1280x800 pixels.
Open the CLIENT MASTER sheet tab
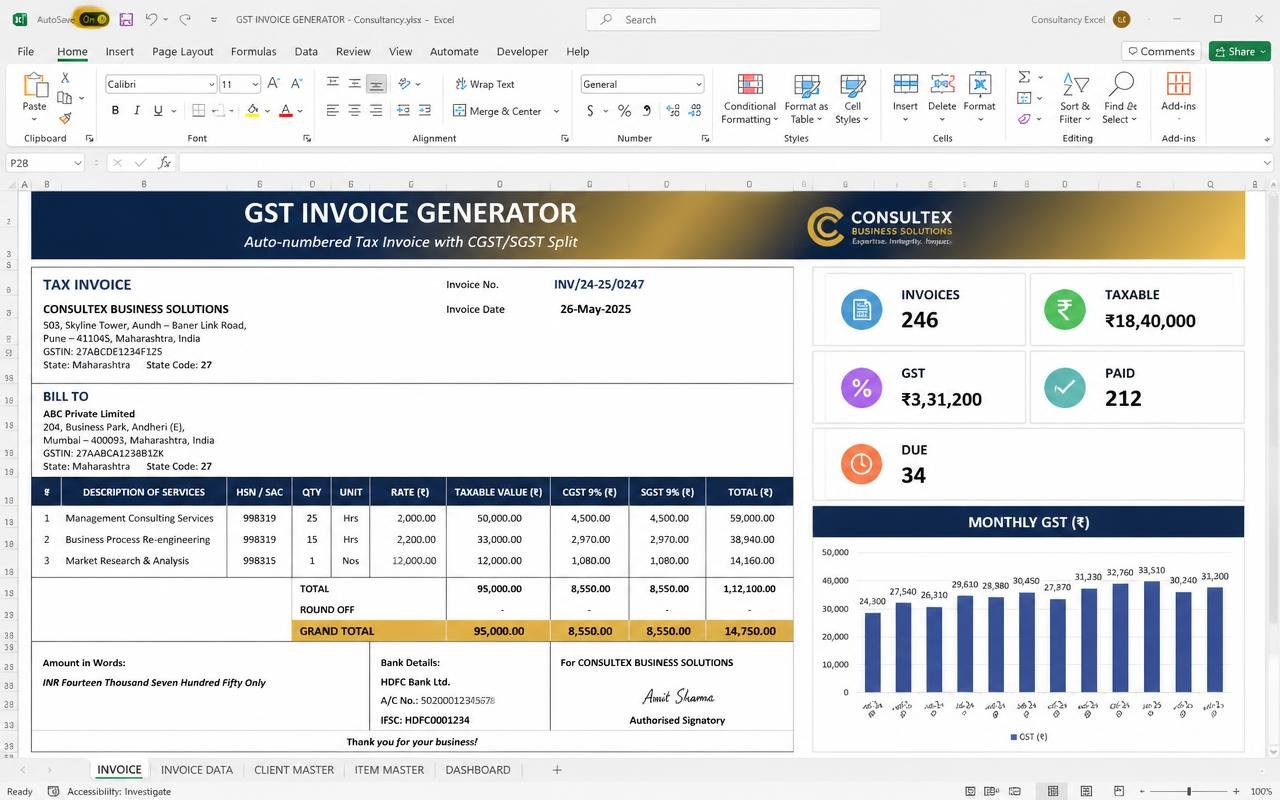click(294, 770)
